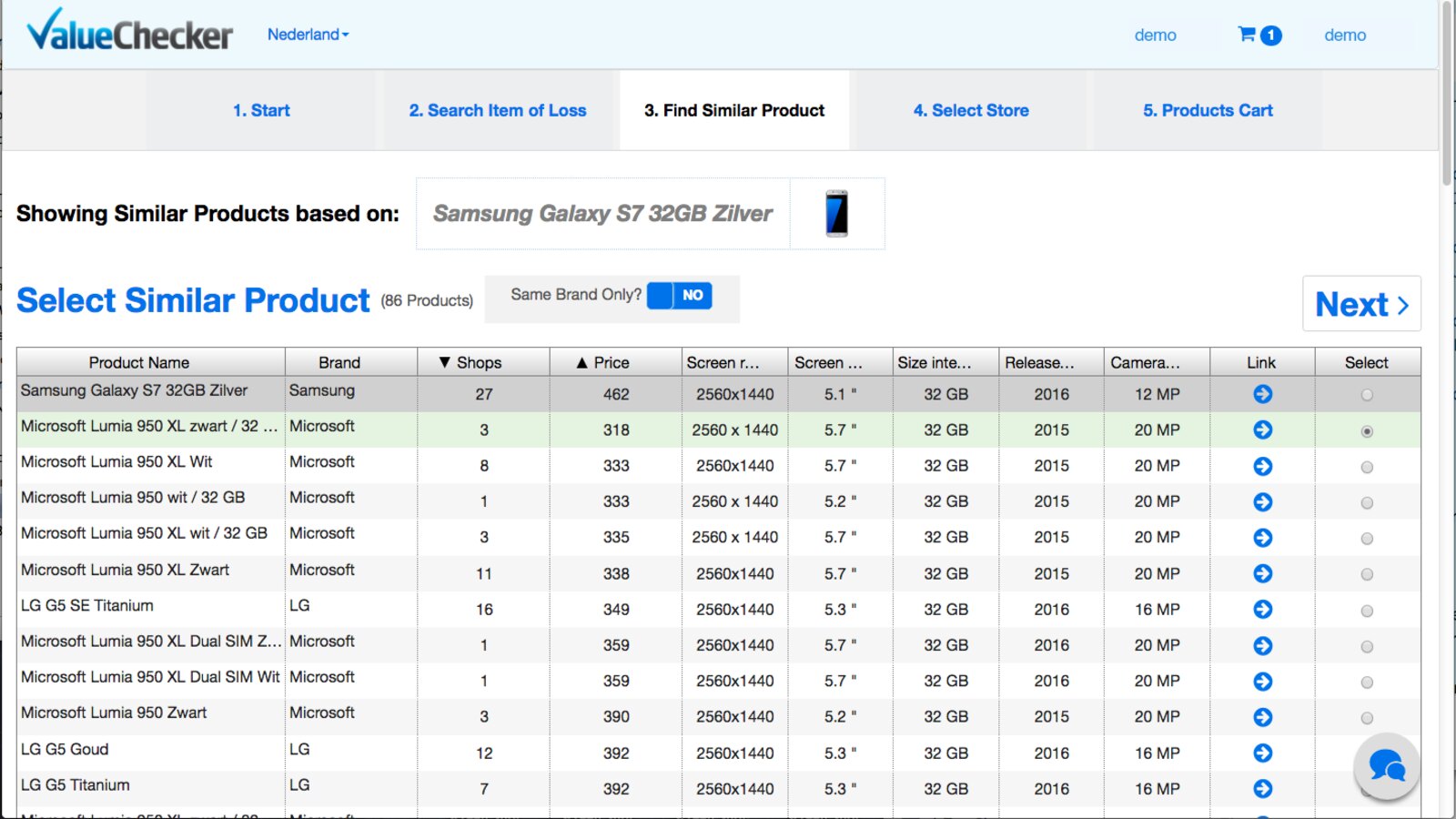The height and width of the screenshot is (819, 1456).
Task: Sort by Brand column header
Action: pyautogui.click(x=351, y=362)
